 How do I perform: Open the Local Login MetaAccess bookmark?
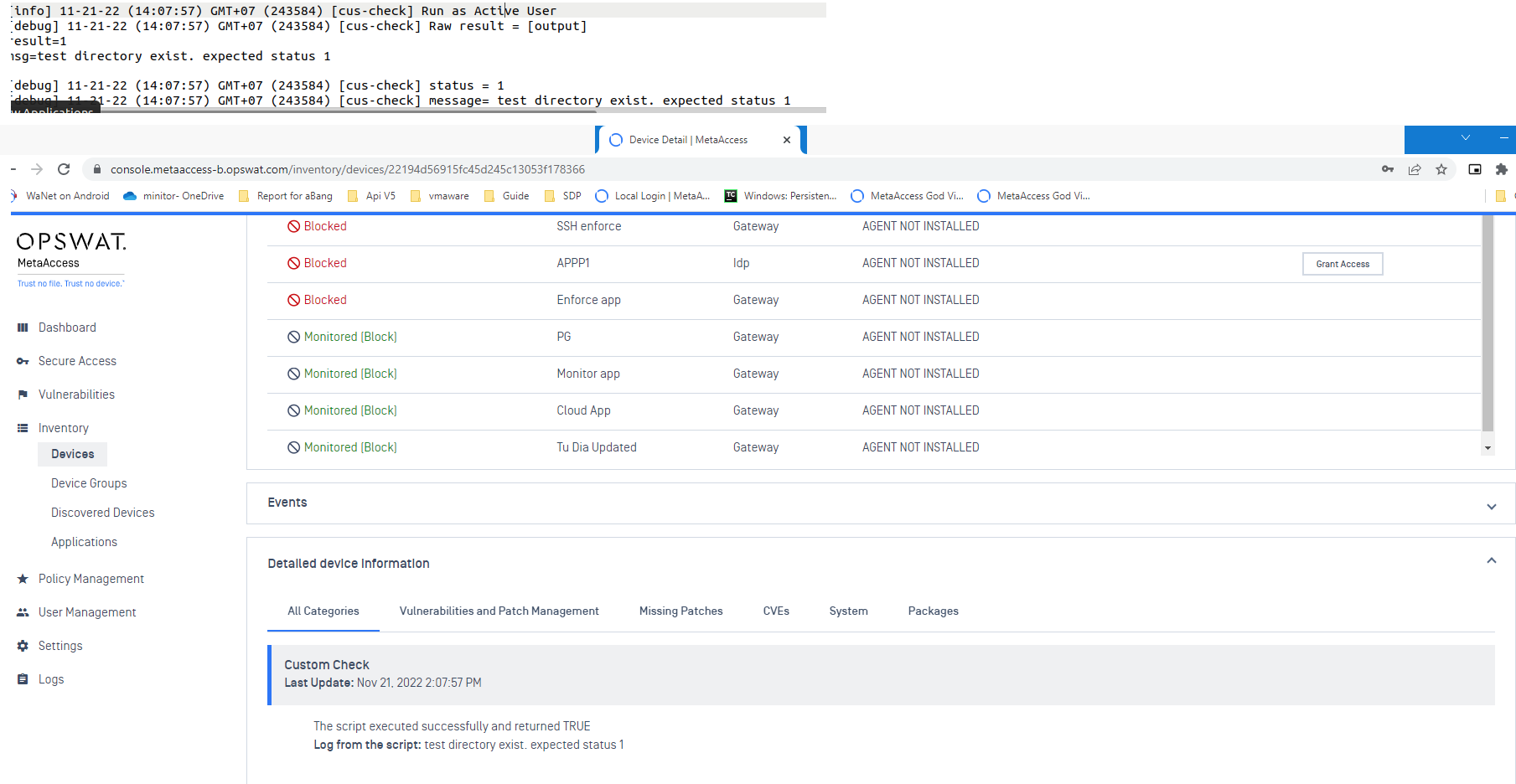point(653,196)
